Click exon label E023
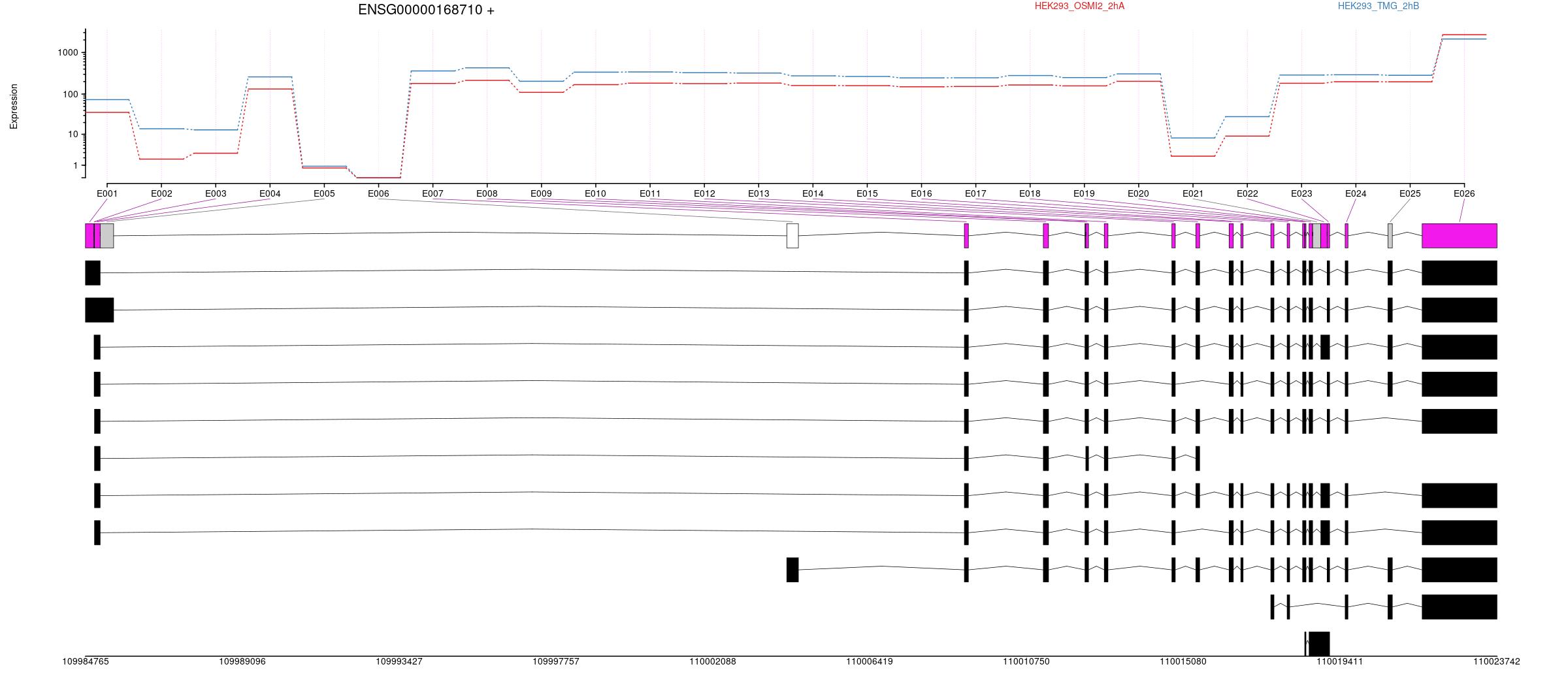 coord(1301,193)
